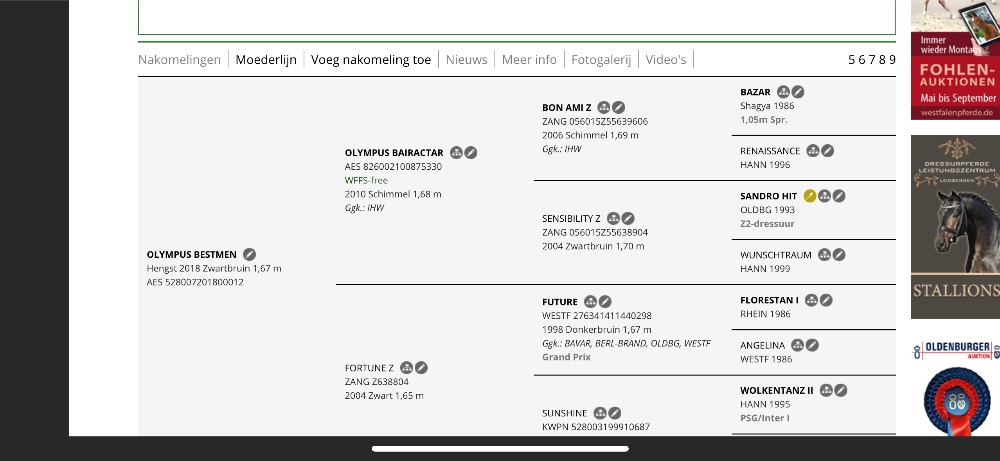Click edit pencil next to OLYMPUS BESTMEN
The image size is (1000, 461).
point(250,255)
